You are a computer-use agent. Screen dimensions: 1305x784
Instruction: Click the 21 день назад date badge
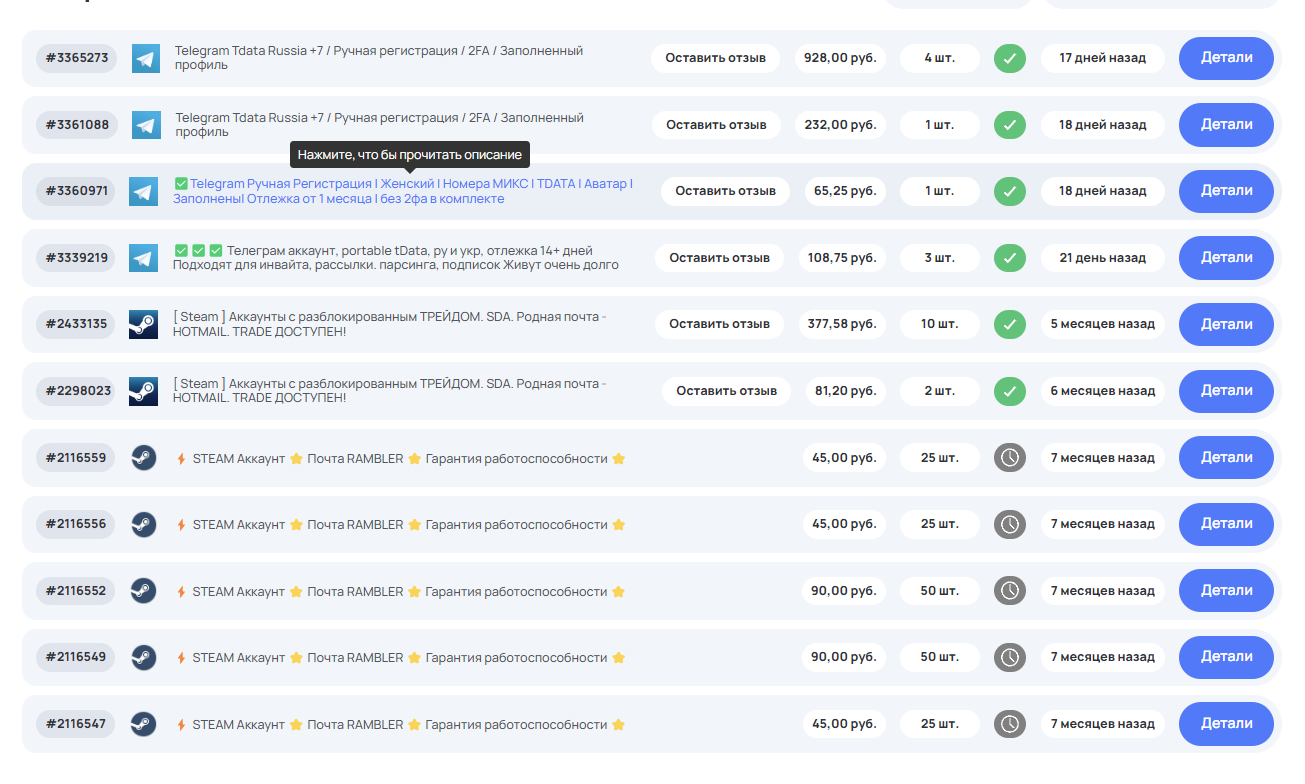[1102, 258]
